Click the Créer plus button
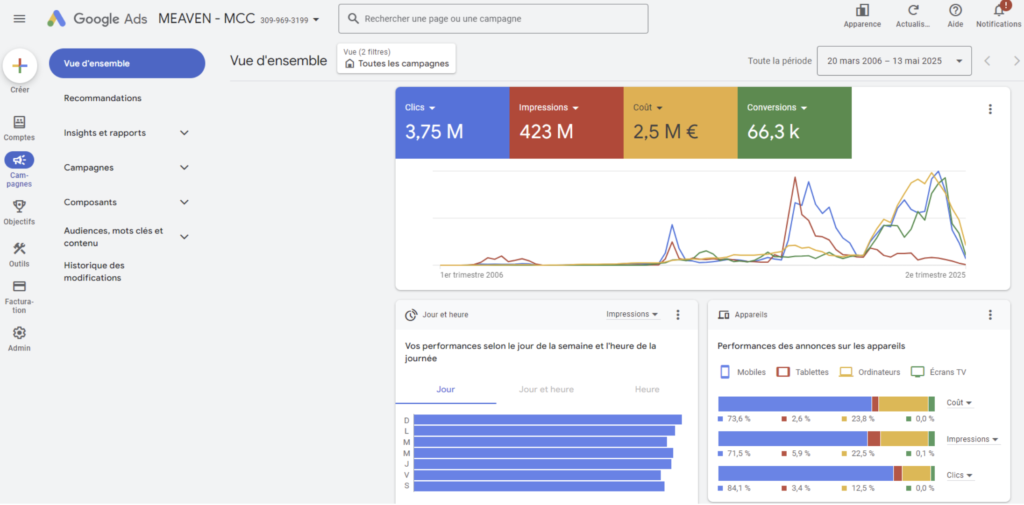The width and height of the screenshot is (1024, 505). pyautogui.click(x=20, y=66)
